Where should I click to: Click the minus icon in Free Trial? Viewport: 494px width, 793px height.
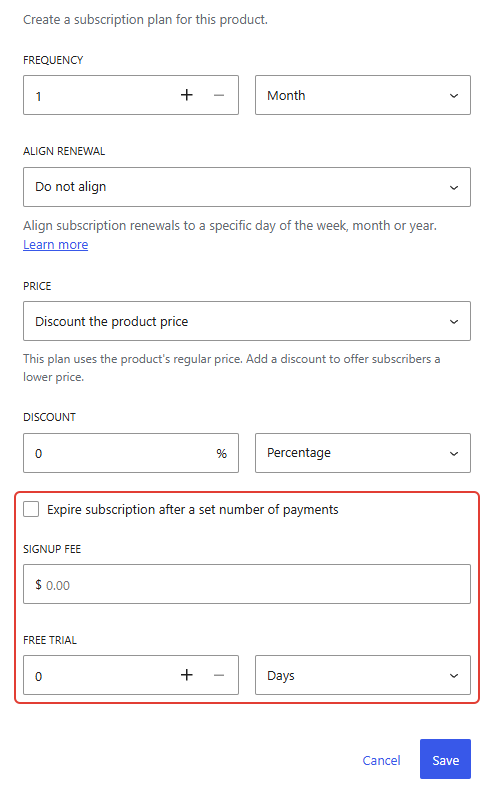click(218, 675)
